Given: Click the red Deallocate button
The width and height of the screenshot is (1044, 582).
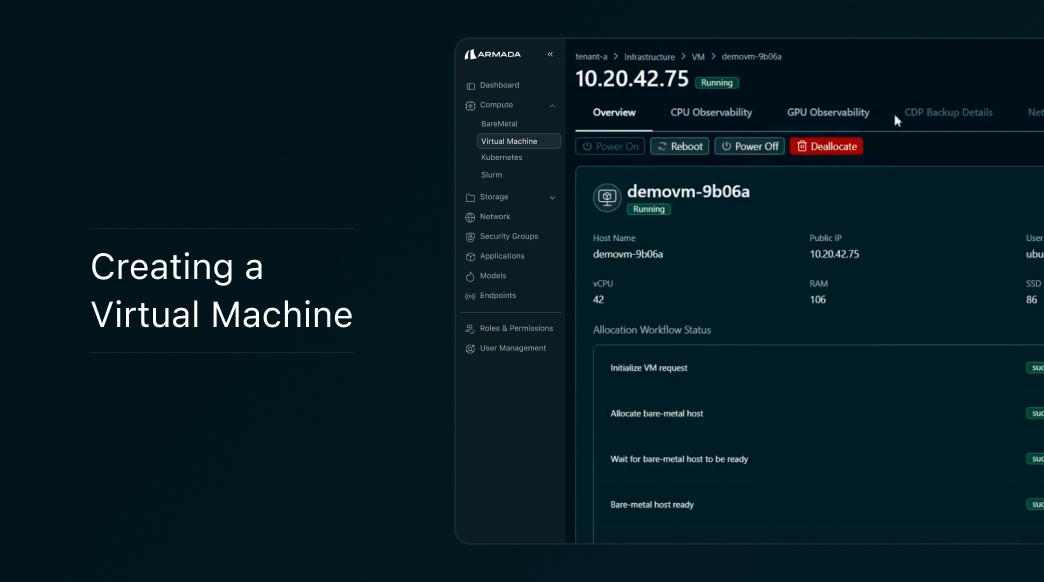Looking at the screenshot, I should [x=826, y=146].
